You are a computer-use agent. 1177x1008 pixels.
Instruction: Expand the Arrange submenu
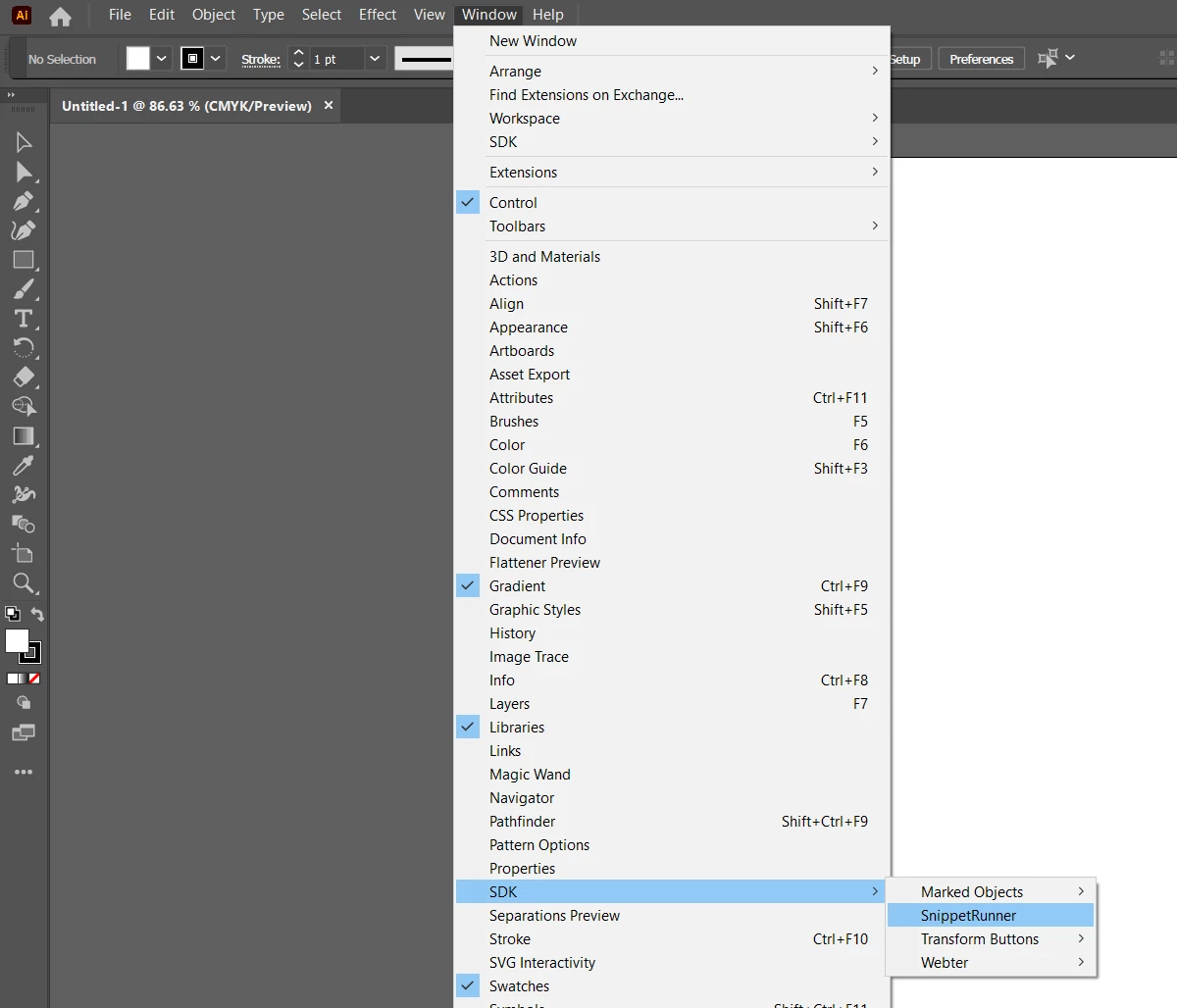pos(673,72)
